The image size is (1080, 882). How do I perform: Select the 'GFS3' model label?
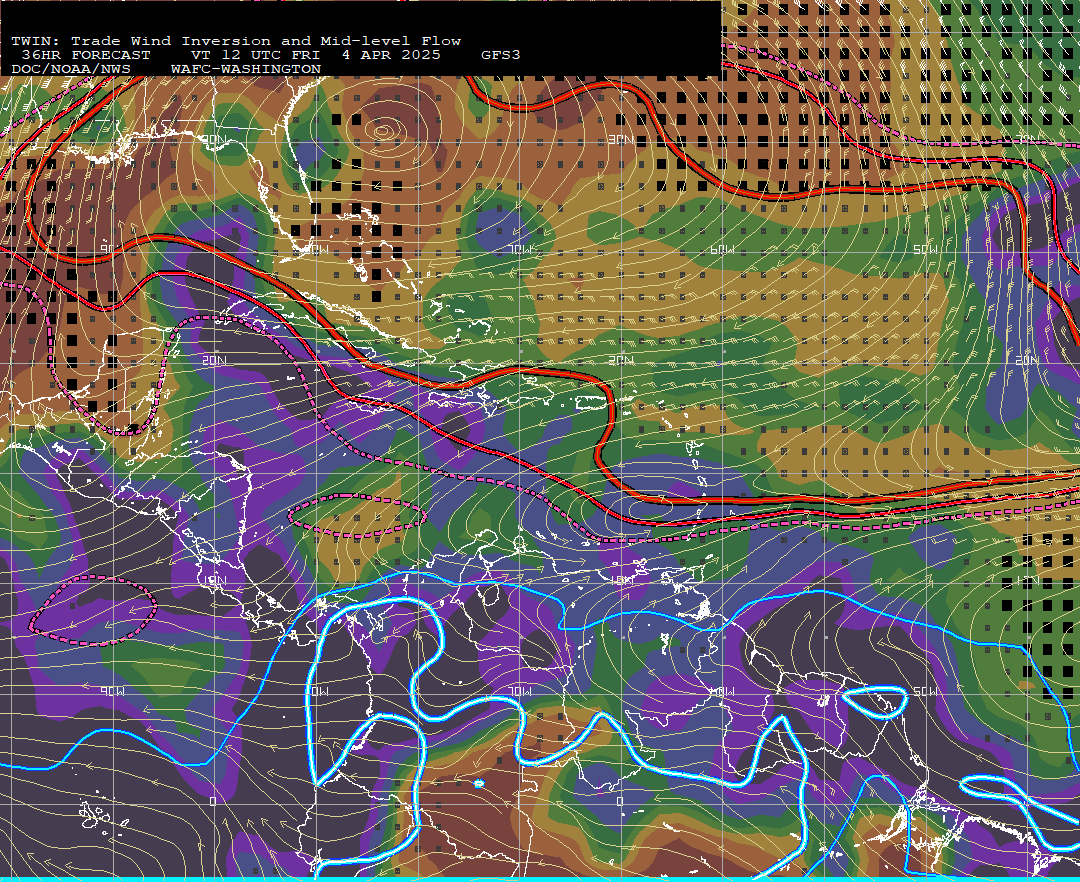pos(501,55)
